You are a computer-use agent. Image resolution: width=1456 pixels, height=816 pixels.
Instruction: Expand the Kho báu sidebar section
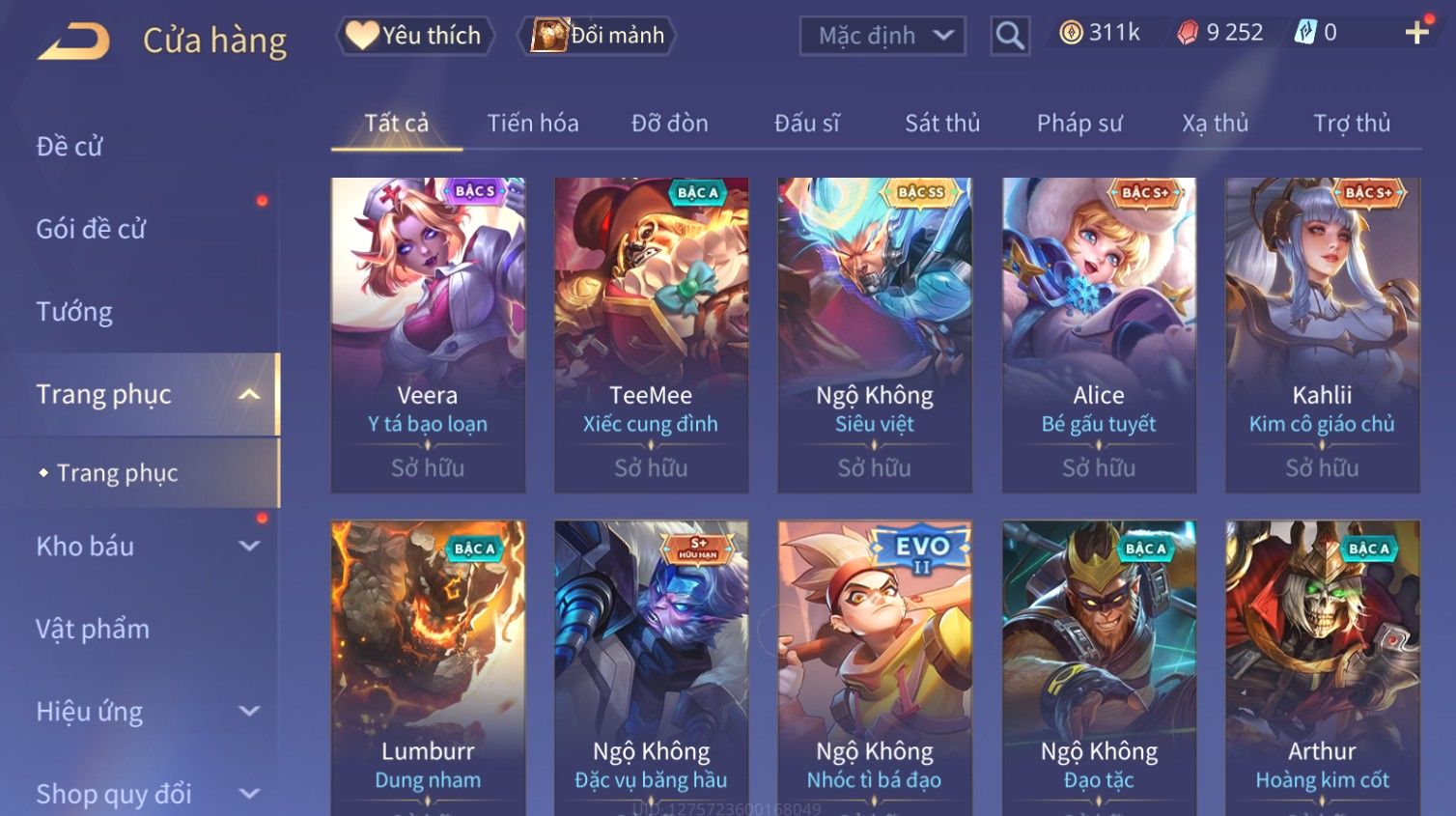[x=249, y=546]
